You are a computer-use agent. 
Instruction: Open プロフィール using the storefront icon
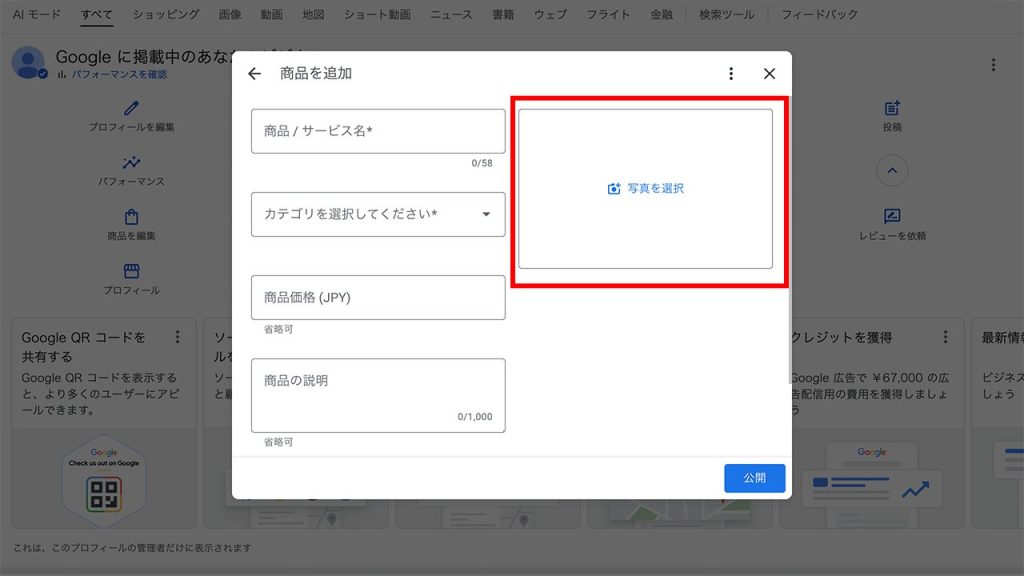(132, 270)
